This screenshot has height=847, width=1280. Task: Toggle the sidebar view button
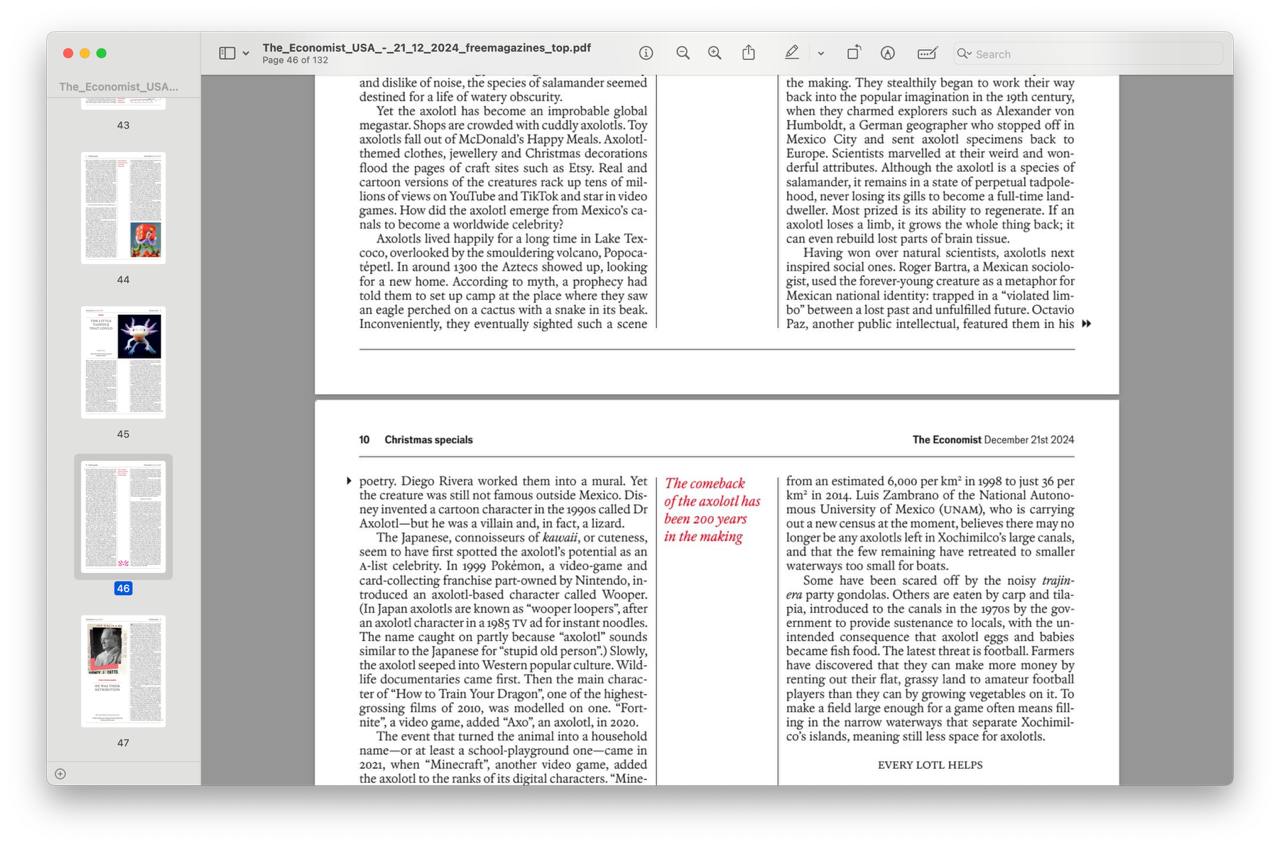coord(227,53)
